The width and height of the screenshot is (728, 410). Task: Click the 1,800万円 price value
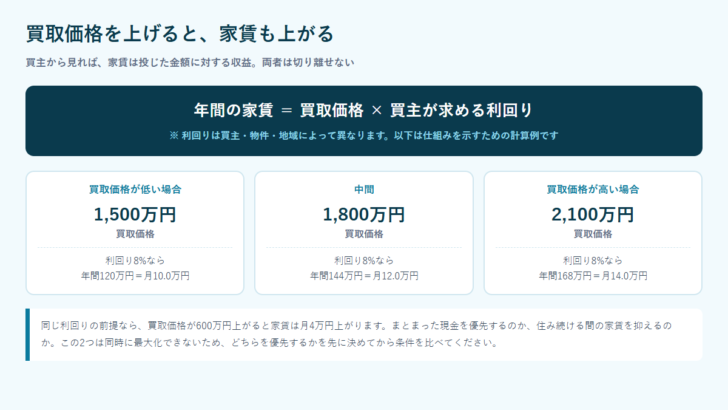(364, 215)
